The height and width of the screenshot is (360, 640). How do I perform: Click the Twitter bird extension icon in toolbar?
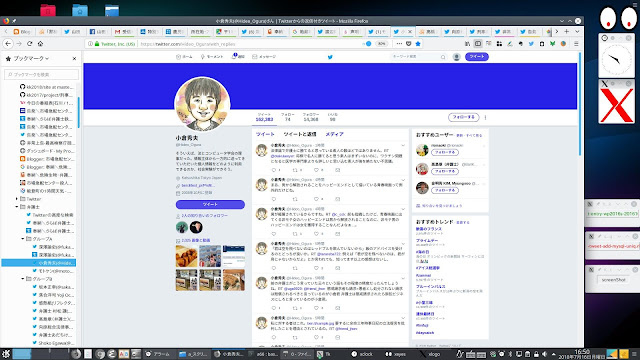pos(531,44)
